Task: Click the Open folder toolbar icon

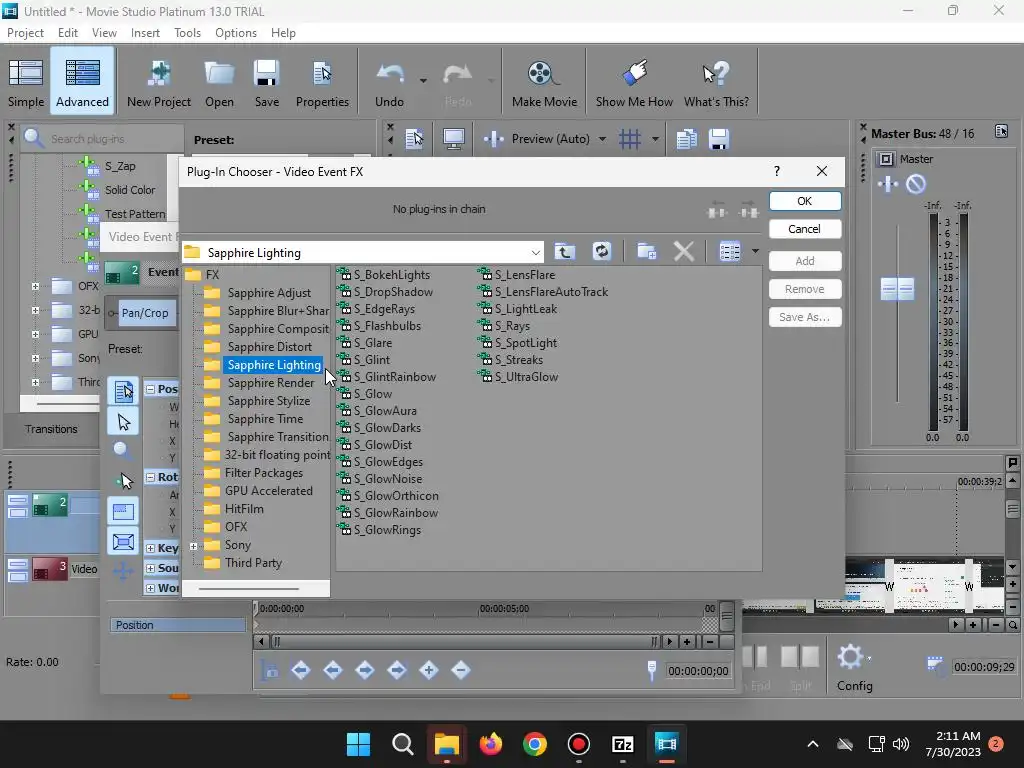Action: coord(219,83)
